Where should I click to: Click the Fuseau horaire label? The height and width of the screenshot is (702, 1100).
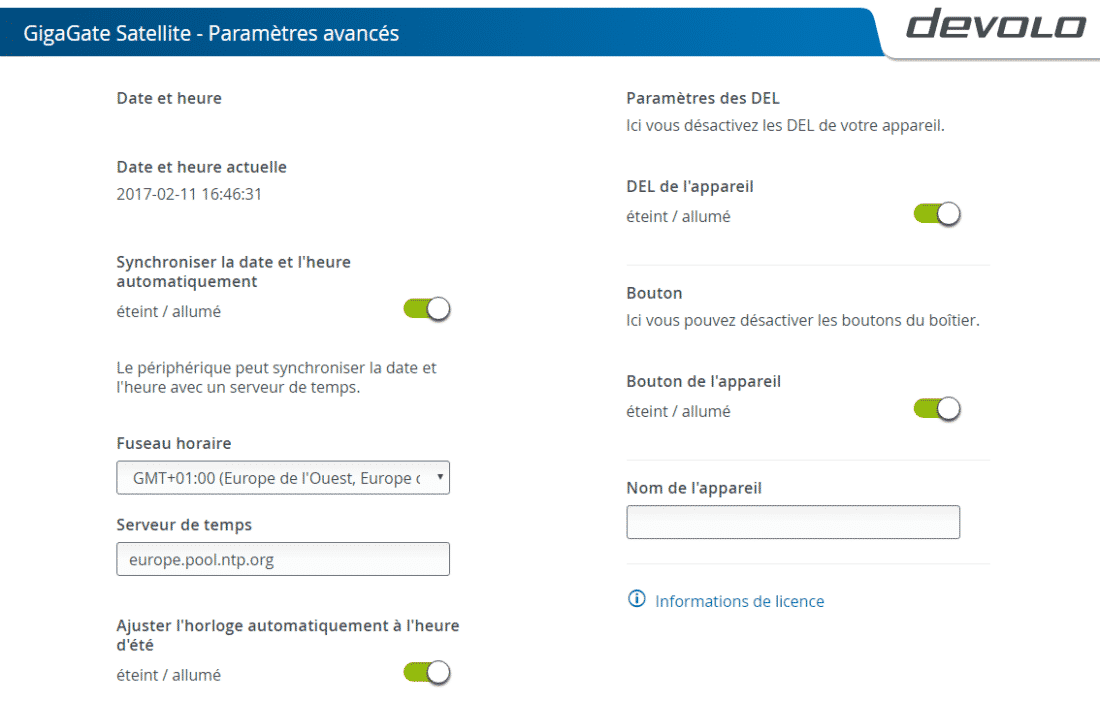174,443
